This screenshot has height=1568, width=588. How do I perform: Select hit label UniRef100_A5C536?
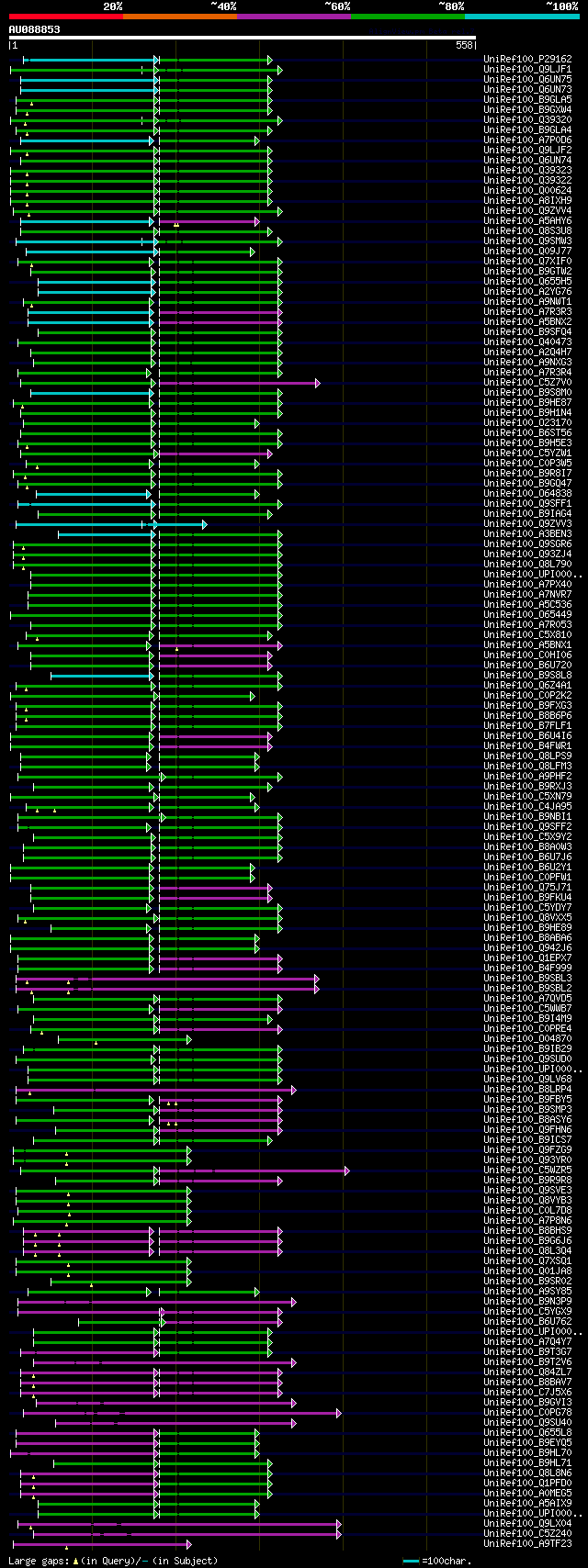pos(527,605)
